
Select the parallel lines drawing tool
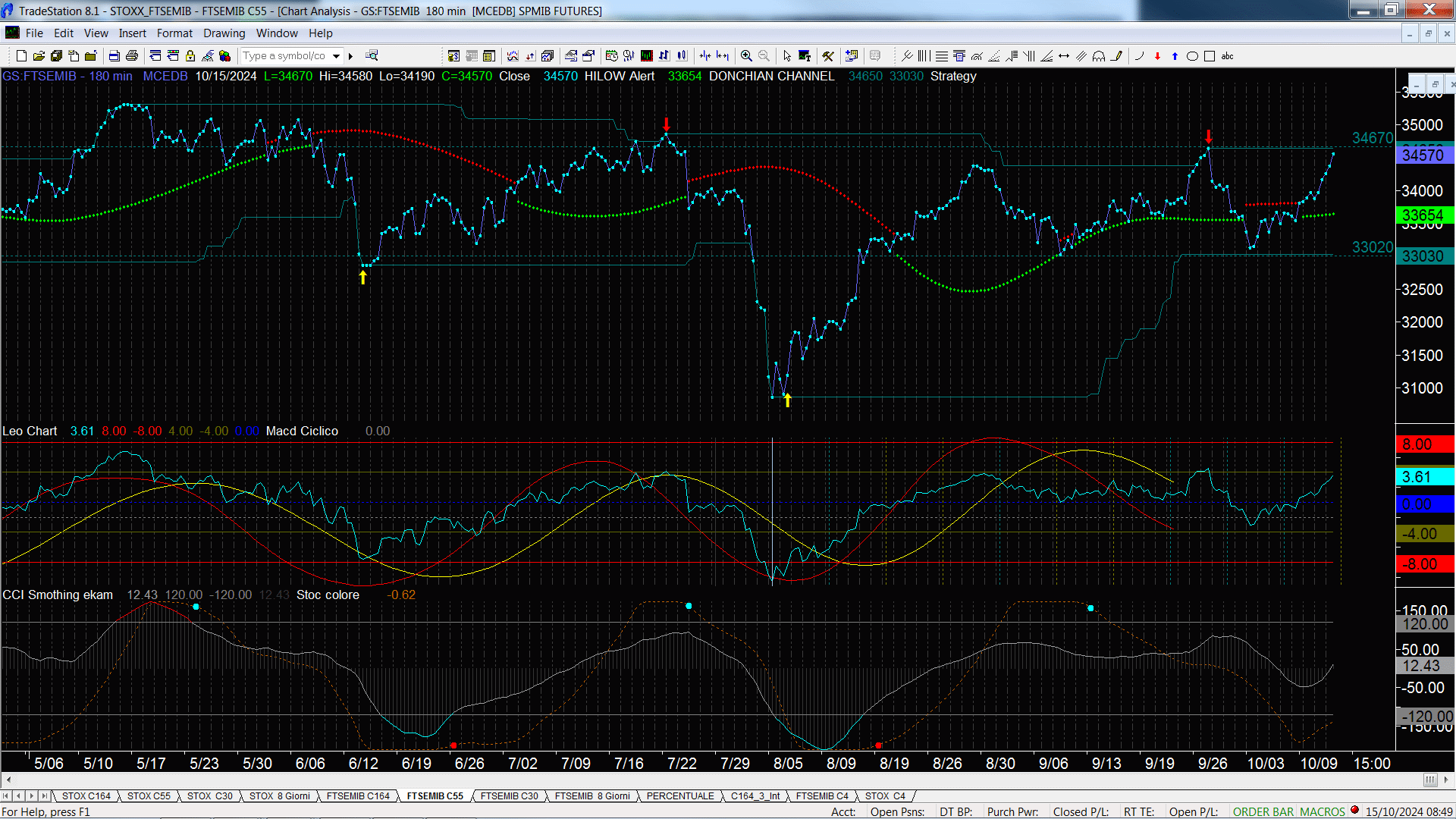tap(1081, 55)
